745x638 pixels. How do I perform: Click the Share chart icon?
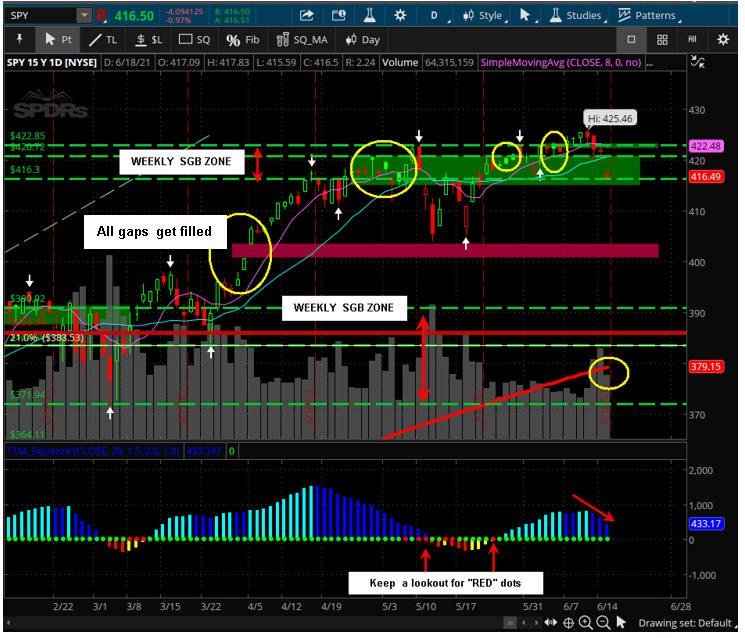307,15
